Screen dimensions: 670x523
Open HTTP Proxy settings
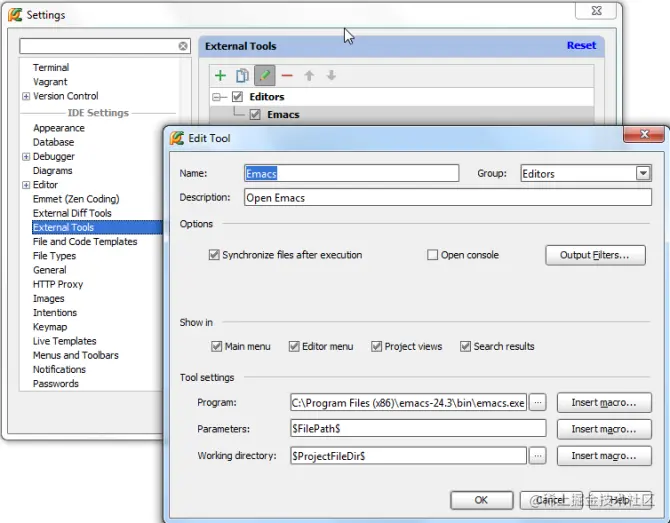(x=58, y=284)
